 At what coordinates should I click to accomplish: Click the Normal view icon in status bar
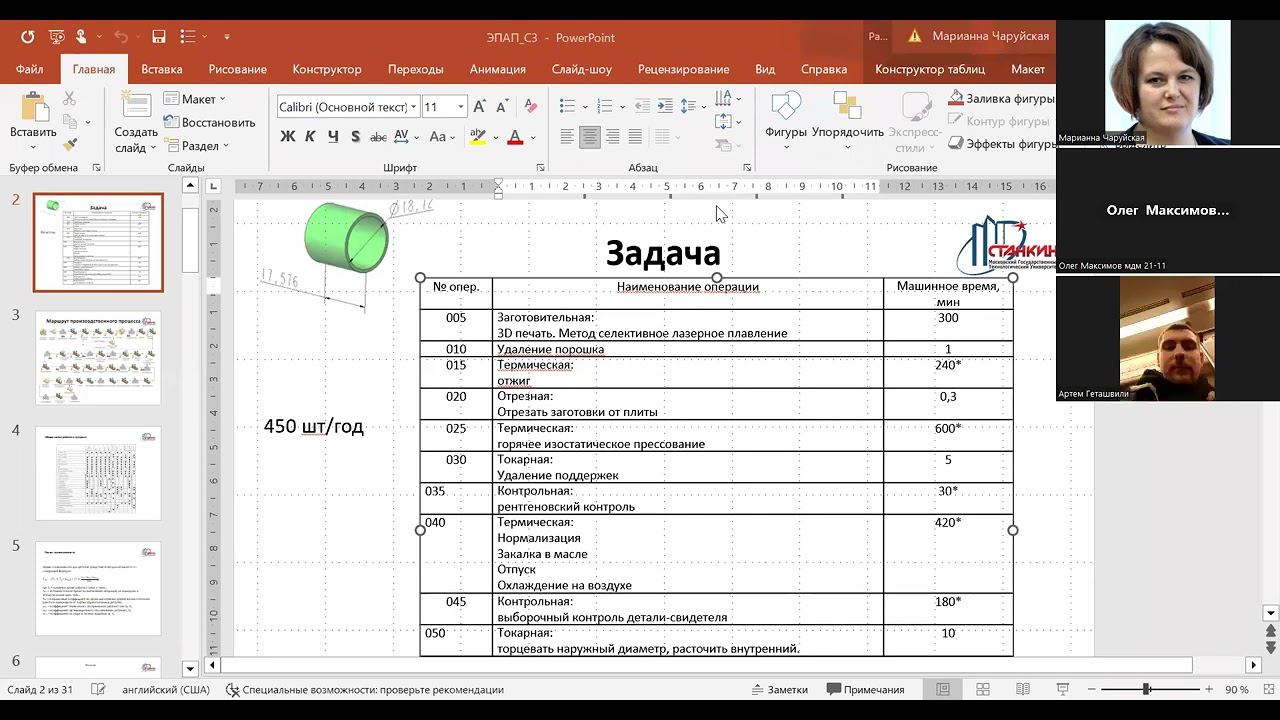943,690
